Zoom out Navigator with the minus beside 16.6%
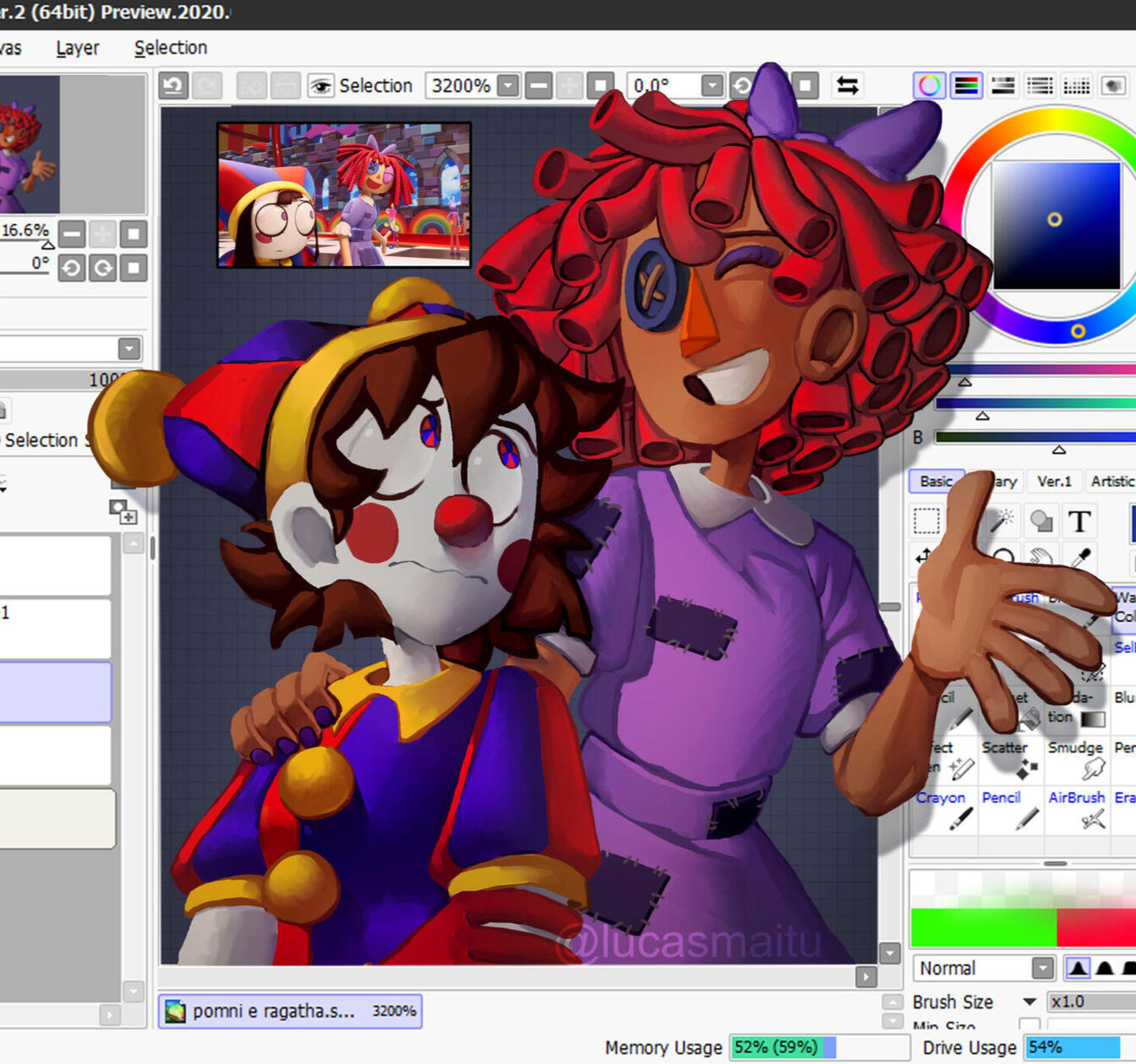Screen dimensions: 1136x1064 coord(72,234)
